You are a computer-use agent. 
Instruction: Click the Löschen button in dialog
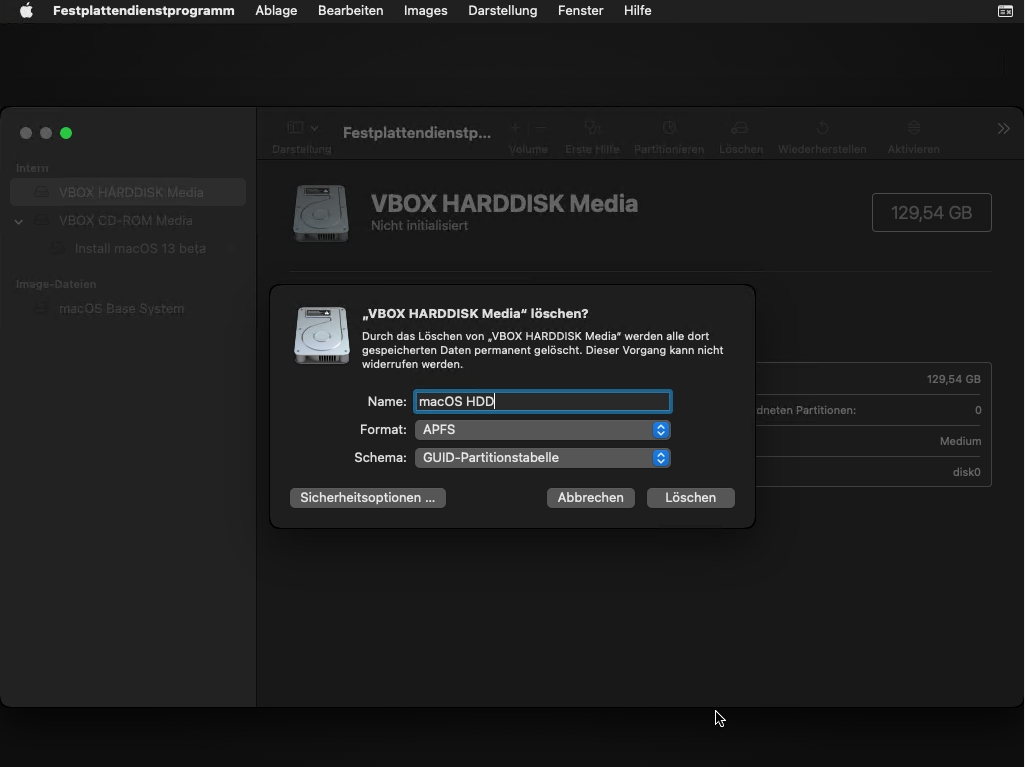coord(690,498)
